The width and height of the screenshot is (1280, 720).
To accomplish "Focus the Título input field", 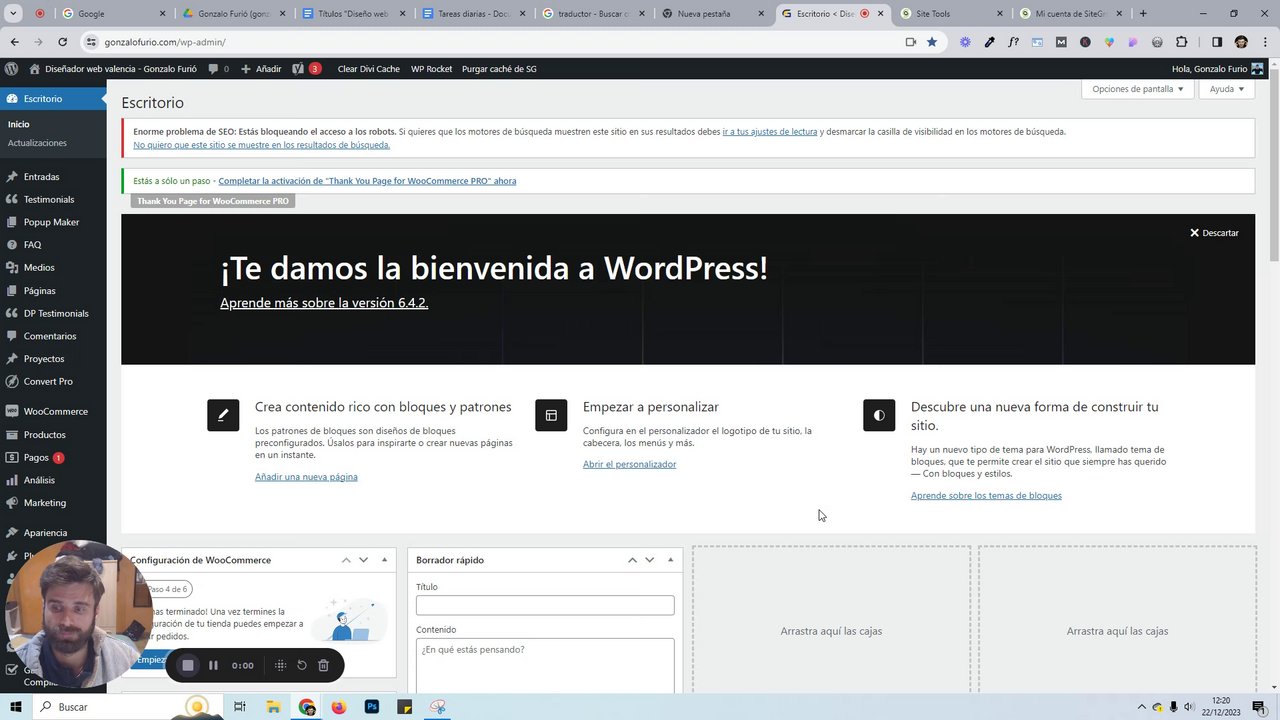I will point(545,605).
